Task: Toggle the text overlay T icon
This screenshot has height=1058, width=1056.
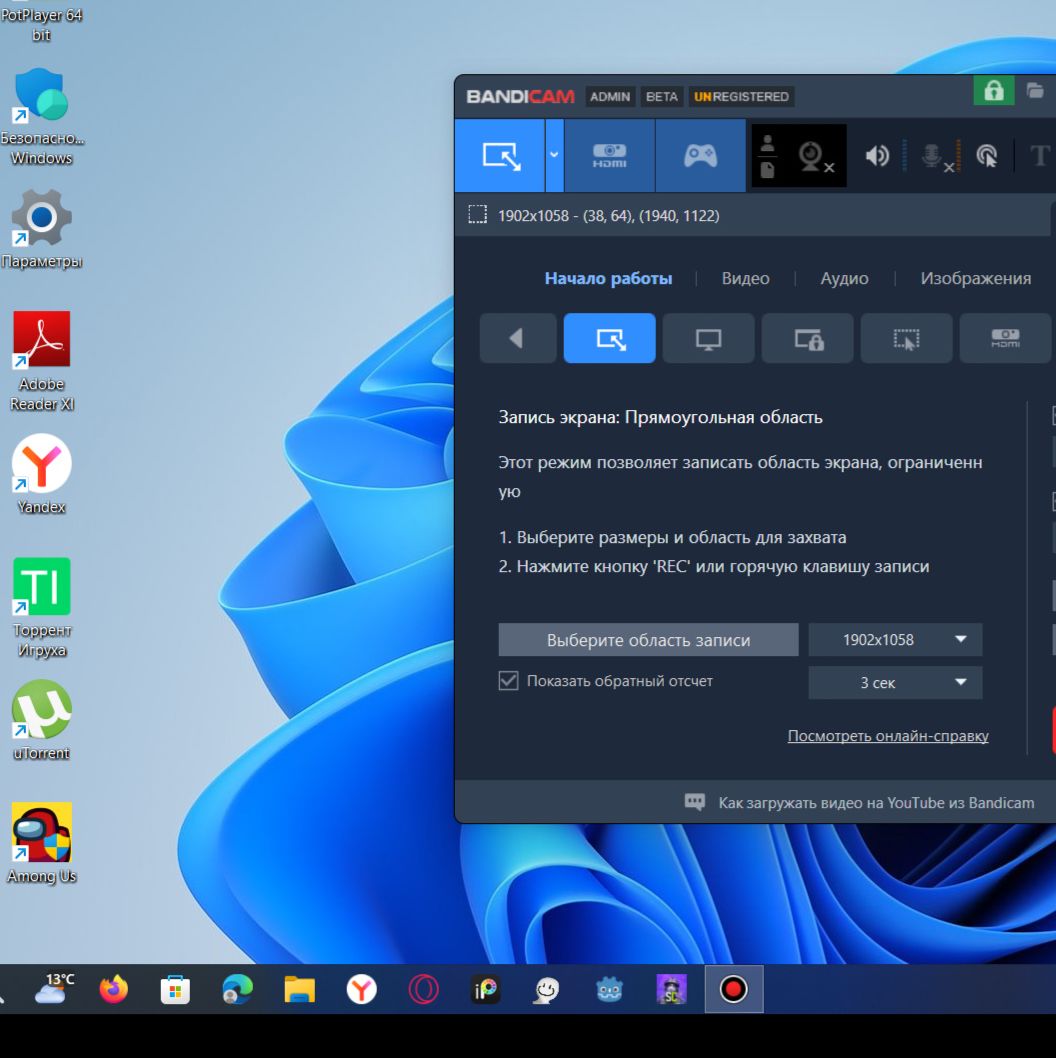Action: [1039, 156]
